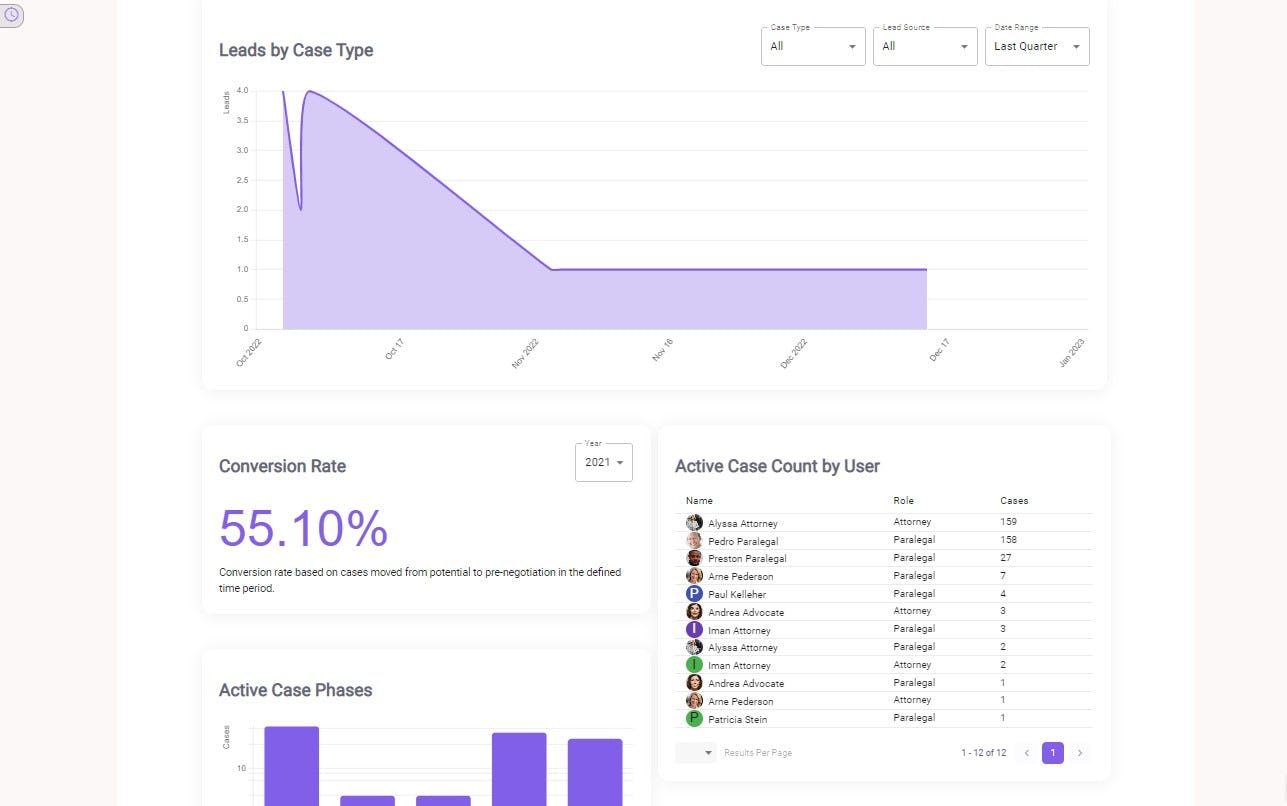Click Patricia Stein's green P avatar

coord(694,718)
